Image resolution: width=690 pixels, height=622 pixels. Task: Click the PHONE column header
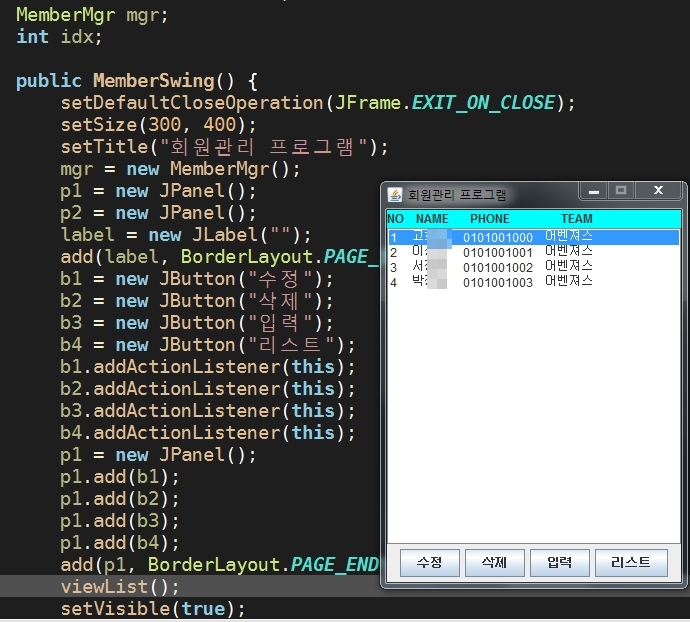pos(489,218)
